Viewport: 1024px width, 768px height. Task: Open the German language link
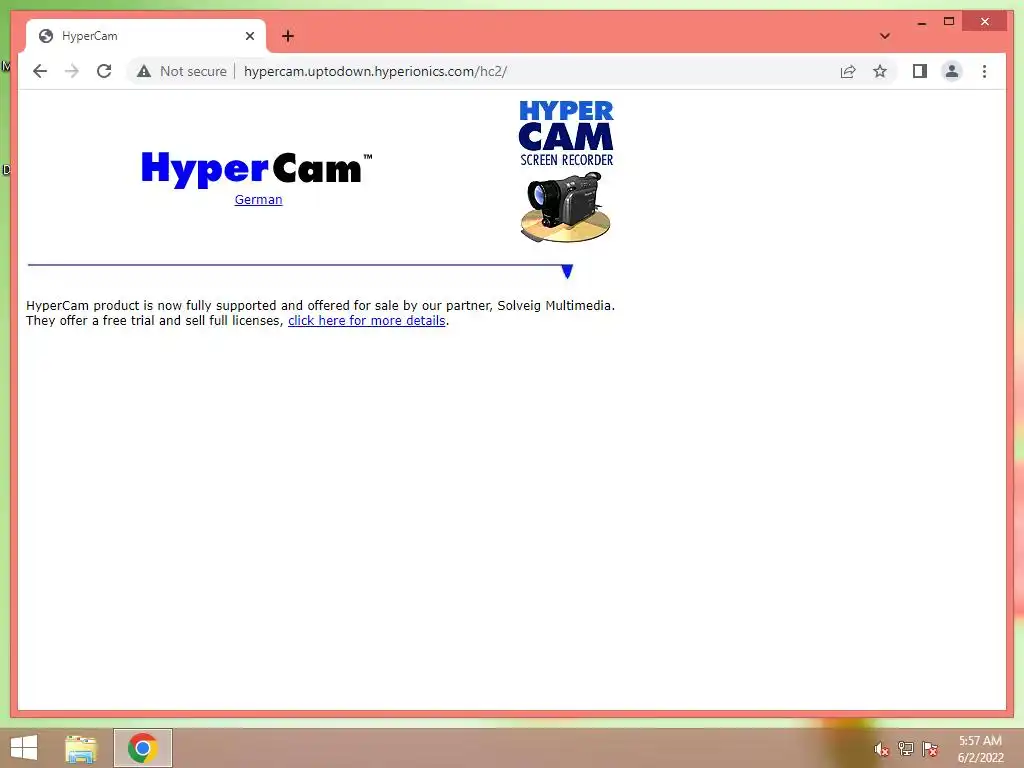click(x=259, y=200)
